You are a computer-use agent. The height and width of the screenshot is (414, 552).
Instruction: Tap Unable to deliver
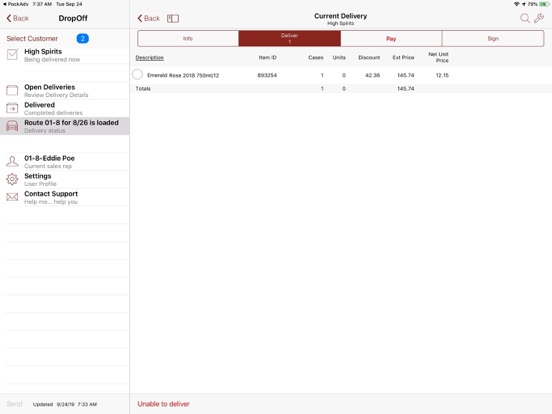[164, 404]
